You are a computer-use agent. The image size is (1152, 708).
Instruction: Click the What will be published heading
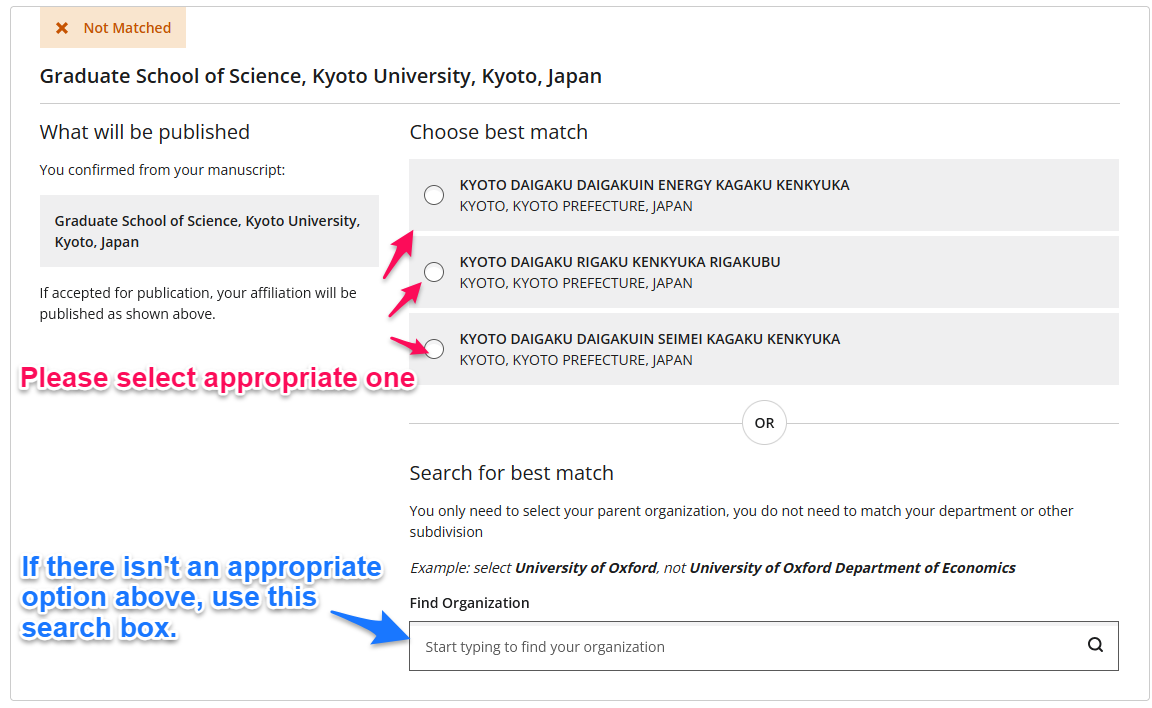145,132
